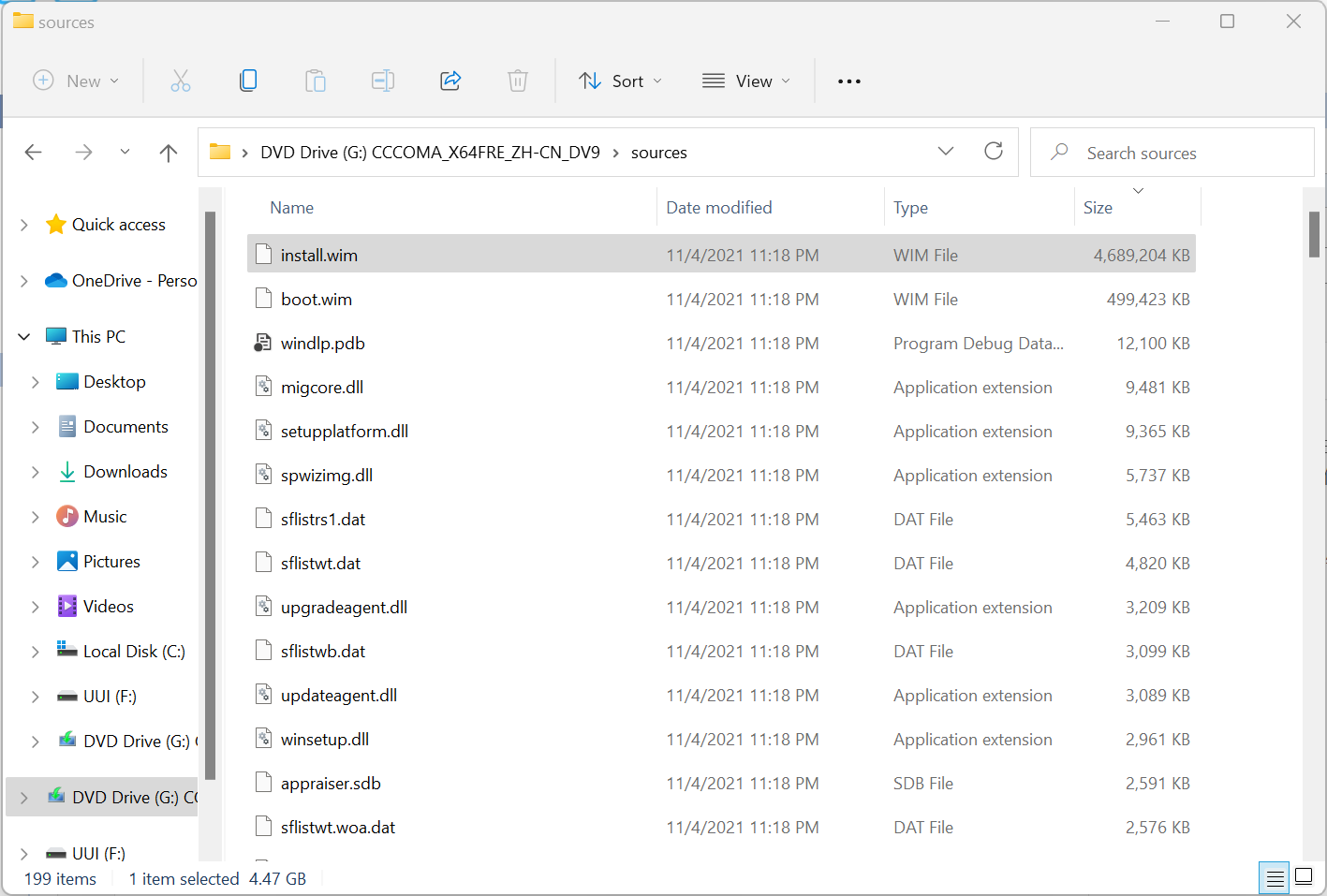Image resolution: width=1327 pixels, height=896 pixels.
Task: Click the Delete trash icon
Action: coord(518,81)
